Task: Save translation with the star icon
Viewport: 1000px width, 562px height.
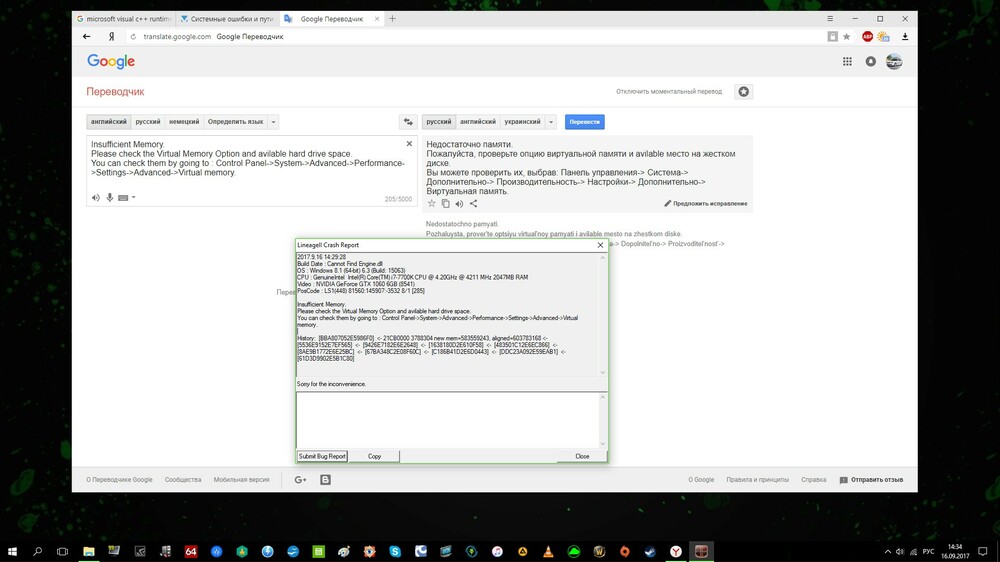Action: click(432, 203)
